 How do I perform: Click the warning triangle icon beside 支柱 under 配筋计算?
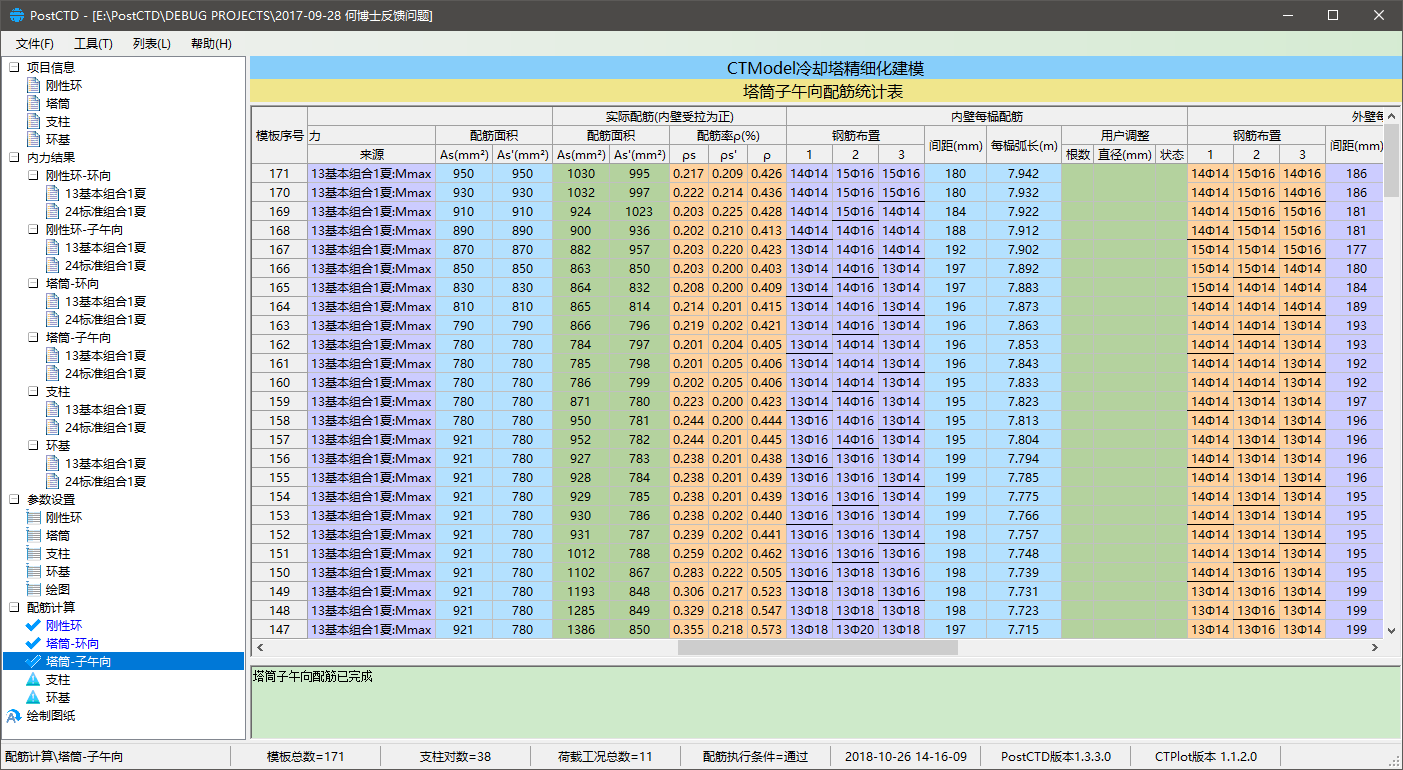(x=34, y=680)
